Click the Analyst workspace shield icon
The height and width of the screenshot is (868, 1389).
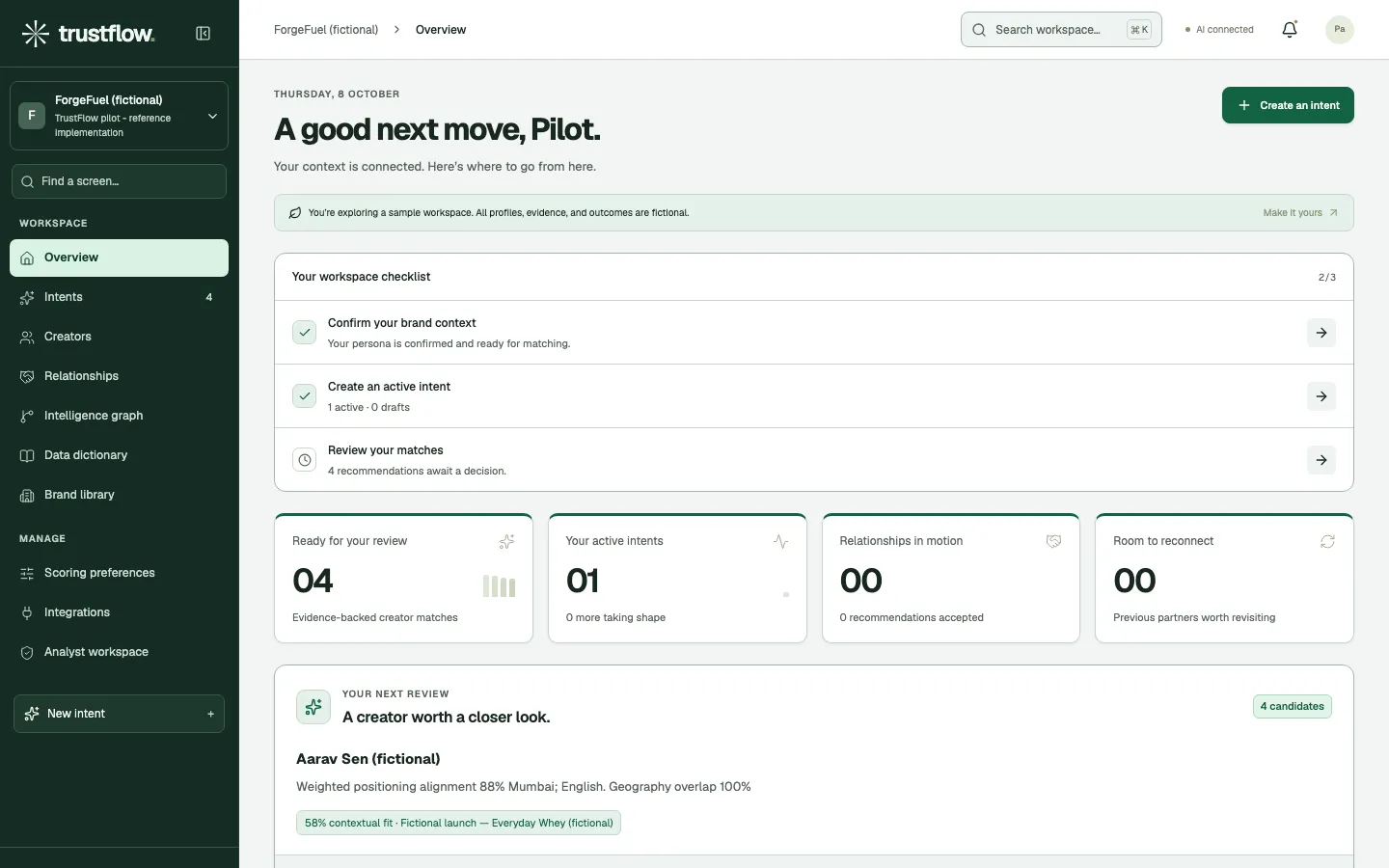pyautogui.click(x=27, y=653)
